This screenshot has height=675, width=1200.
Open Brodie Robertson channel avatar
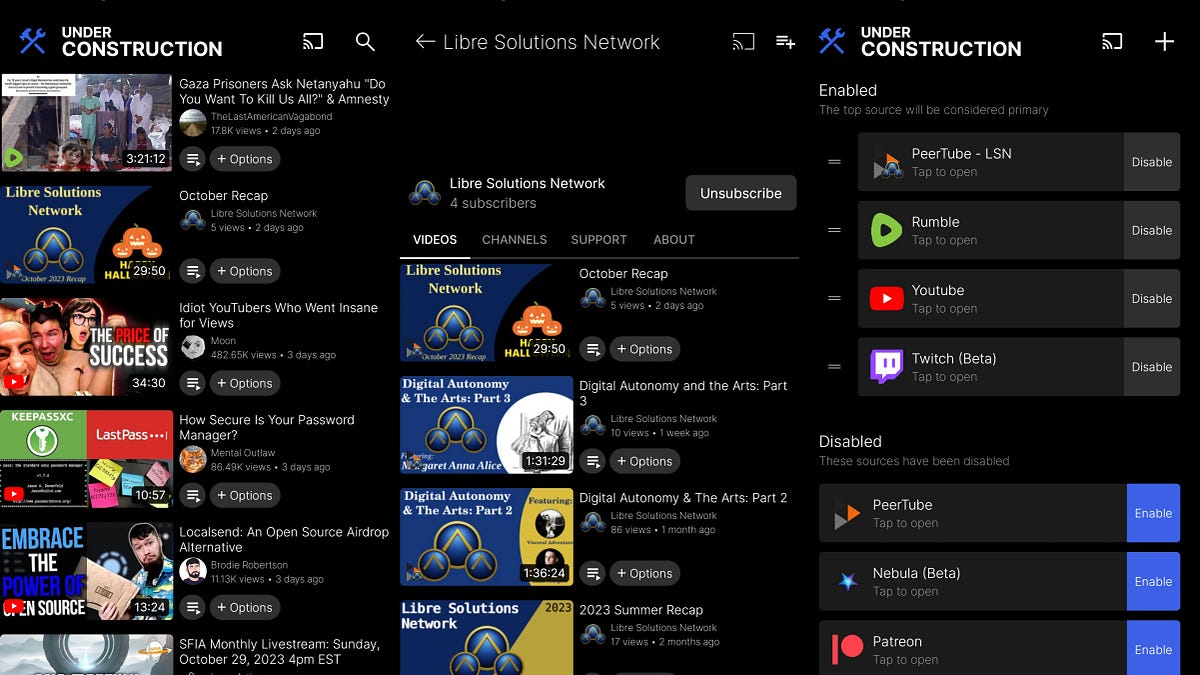193,571
